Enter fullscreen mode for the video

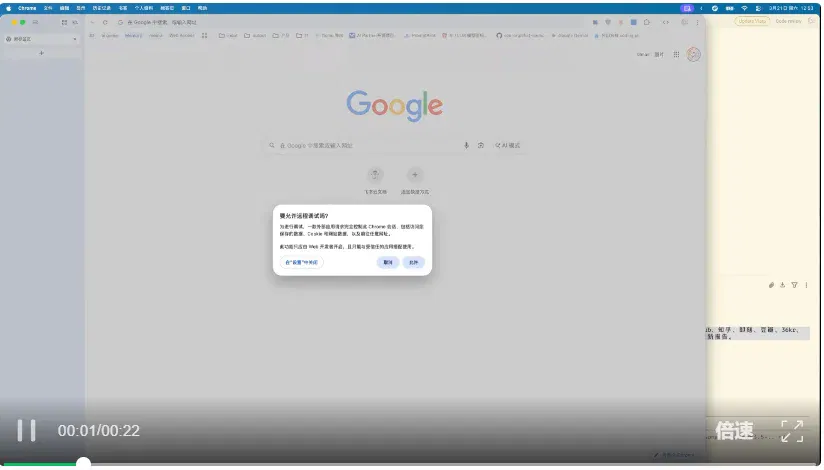pos(792,431)
